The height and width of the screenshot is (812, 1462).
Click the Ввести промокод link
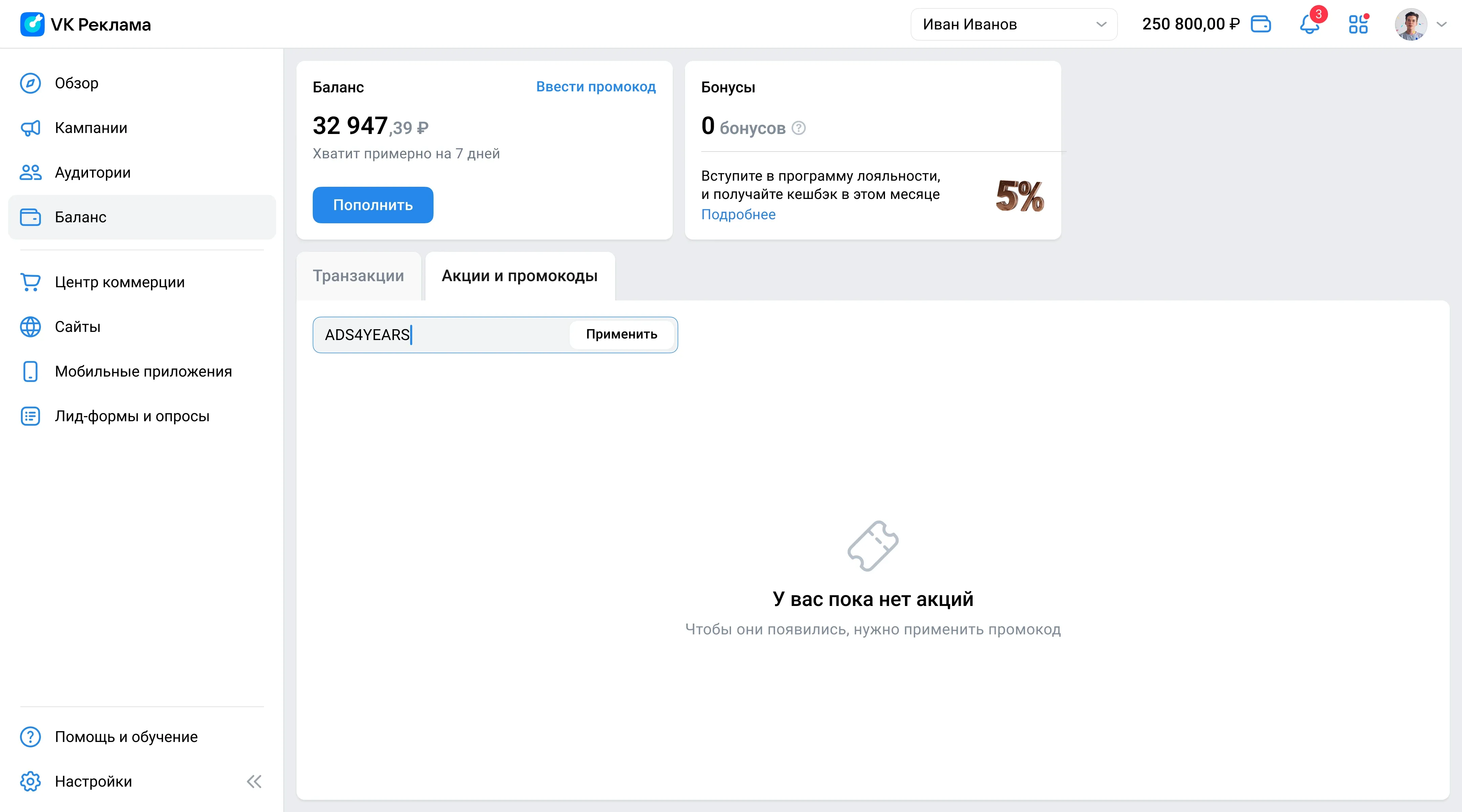596,87
